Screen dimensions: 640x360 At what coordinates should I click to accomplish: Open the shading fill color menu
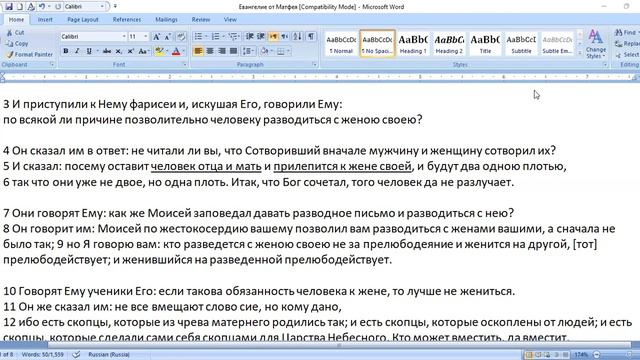click(266, 51)
